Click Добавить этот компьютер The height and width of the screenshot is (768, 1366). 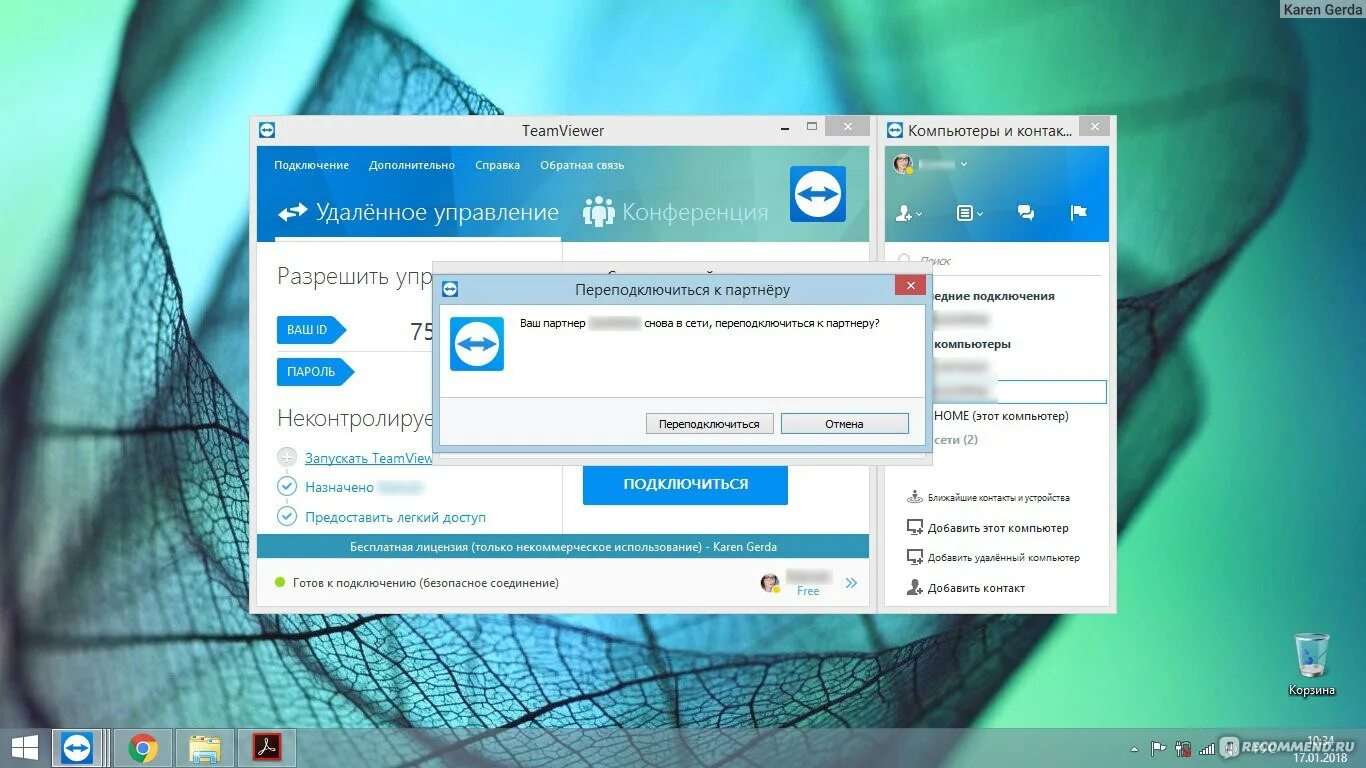tap(998, 528)
